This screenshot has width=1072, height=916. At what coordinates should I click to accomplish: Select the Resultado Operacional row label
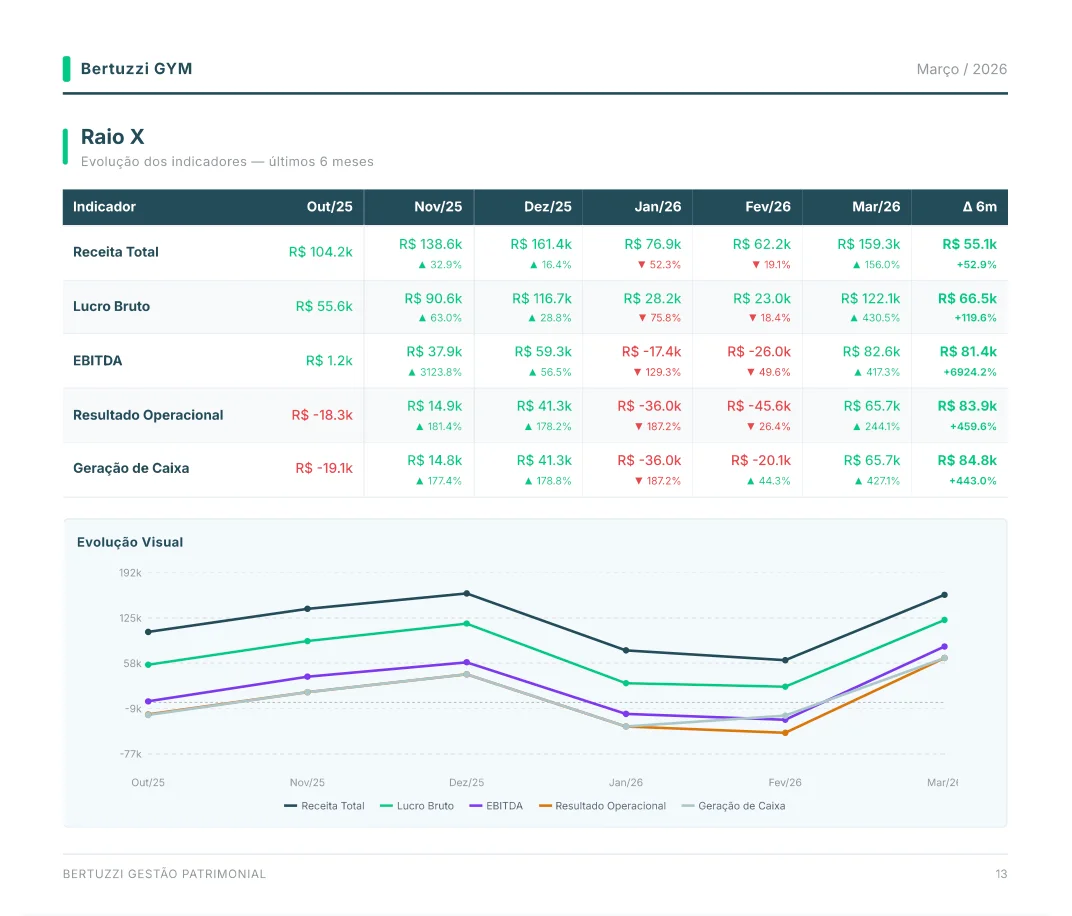click(x=148, y=415)
